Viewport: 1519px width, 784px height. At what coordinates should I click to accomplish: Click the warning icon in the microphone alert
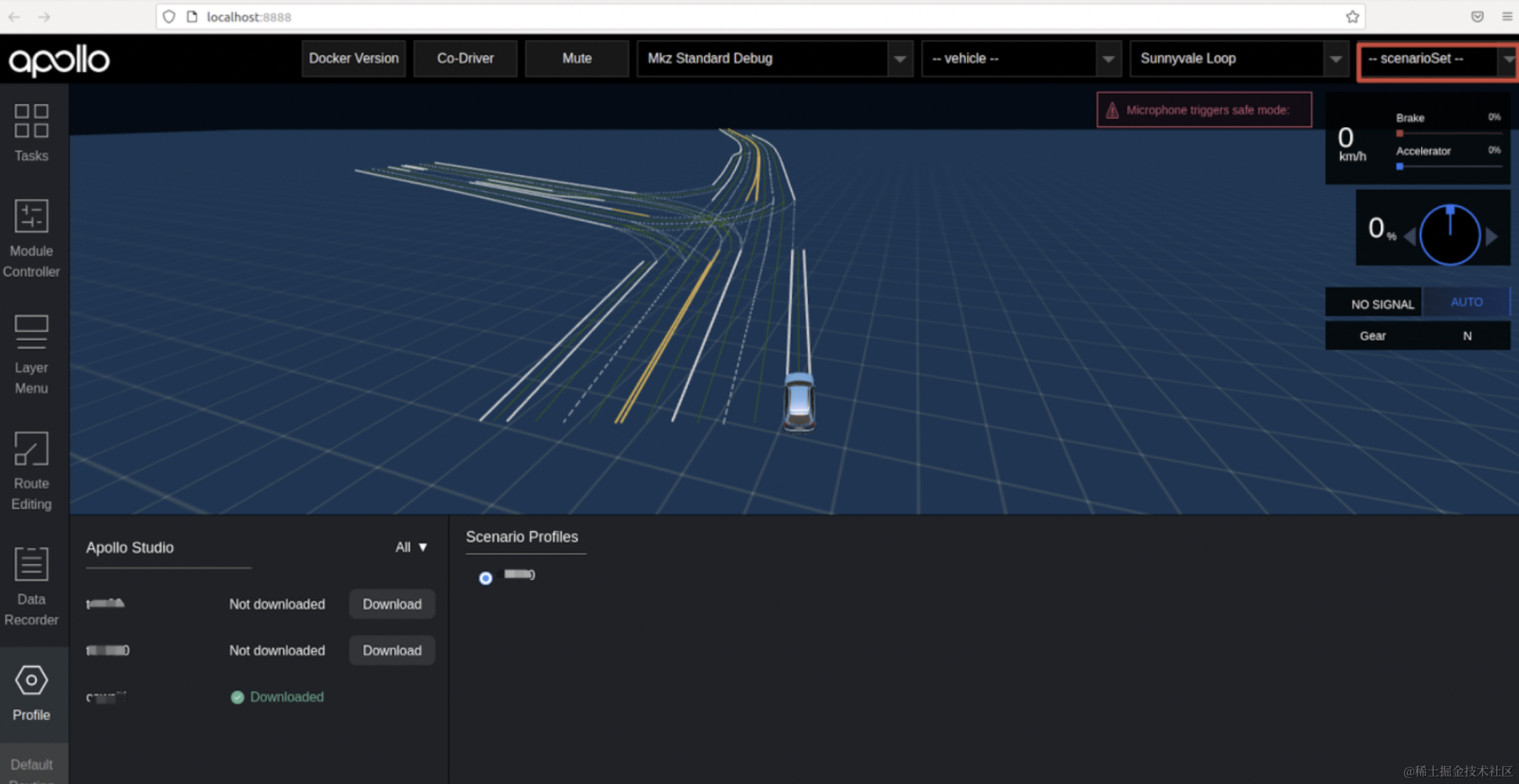coord(1112,110)
